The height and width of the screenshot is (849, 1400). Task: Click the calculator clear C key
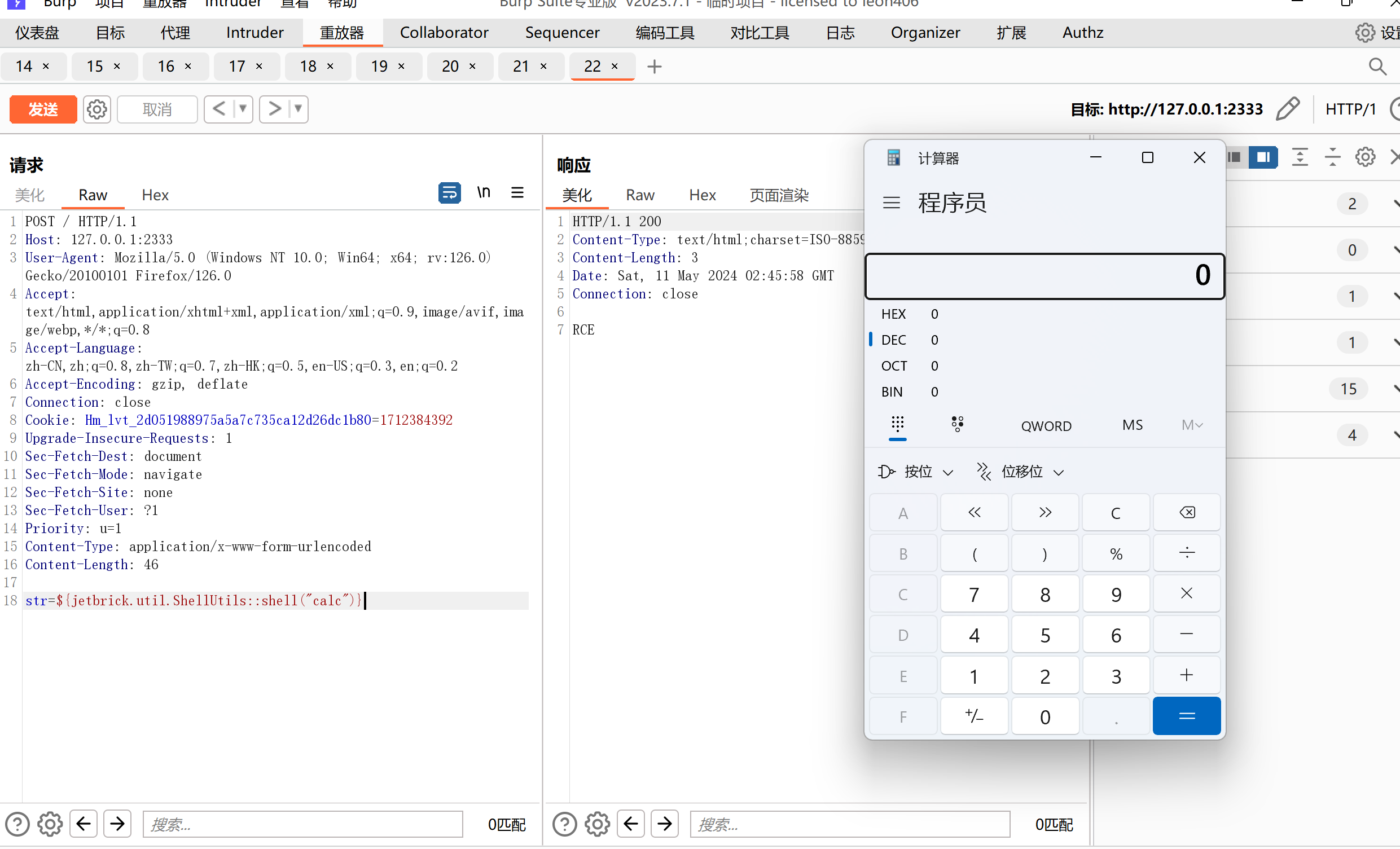pos(1116,512)
